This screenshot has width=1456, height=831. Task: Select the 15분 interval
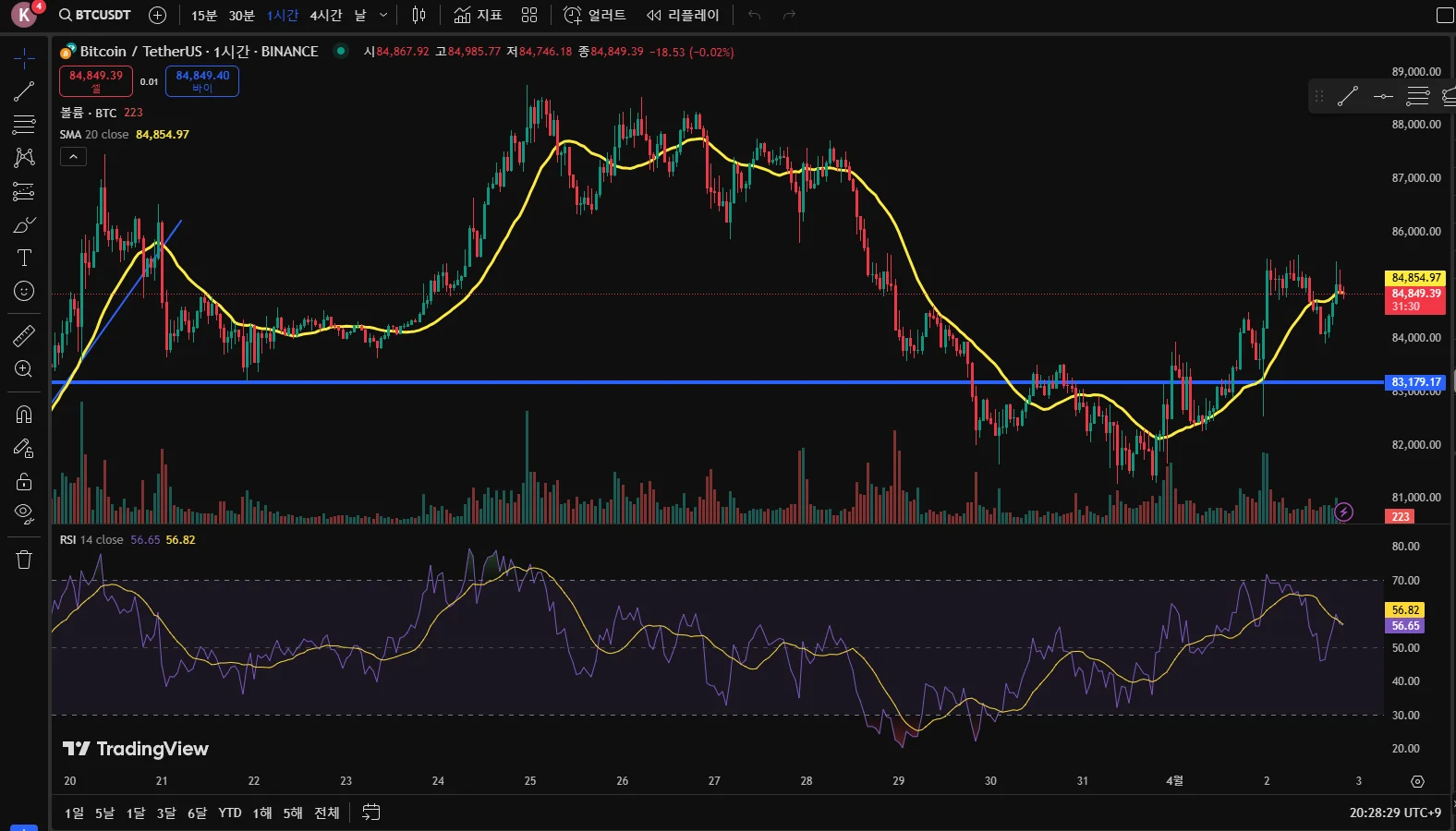(x=204, y=16)
